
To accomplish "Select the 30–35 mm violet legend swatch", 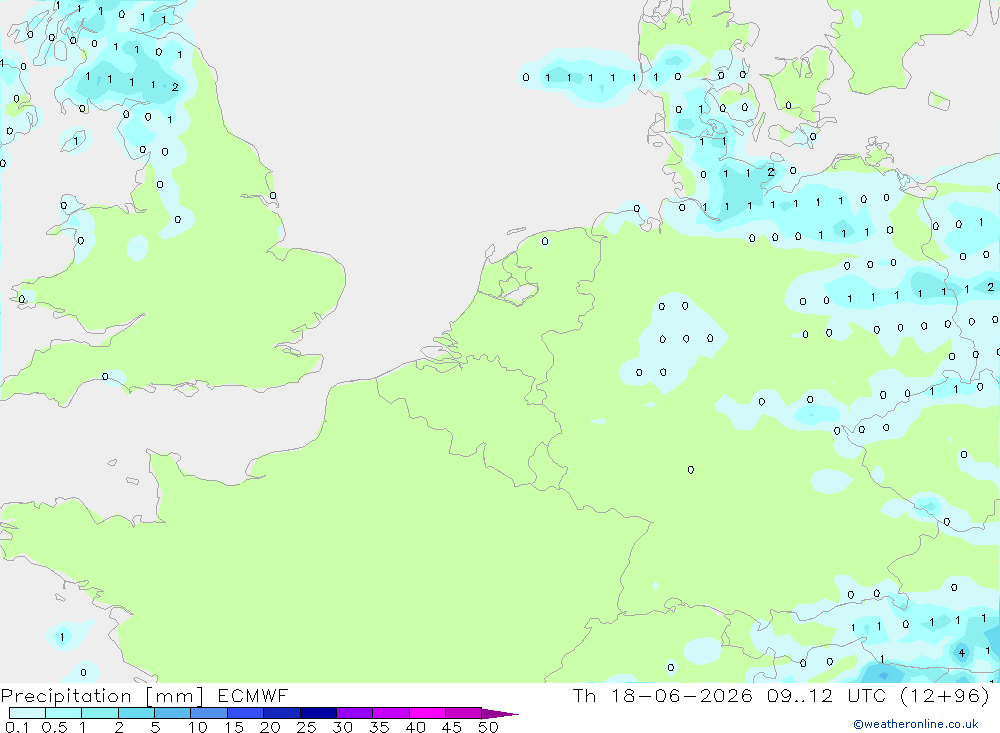I will 355,713.
